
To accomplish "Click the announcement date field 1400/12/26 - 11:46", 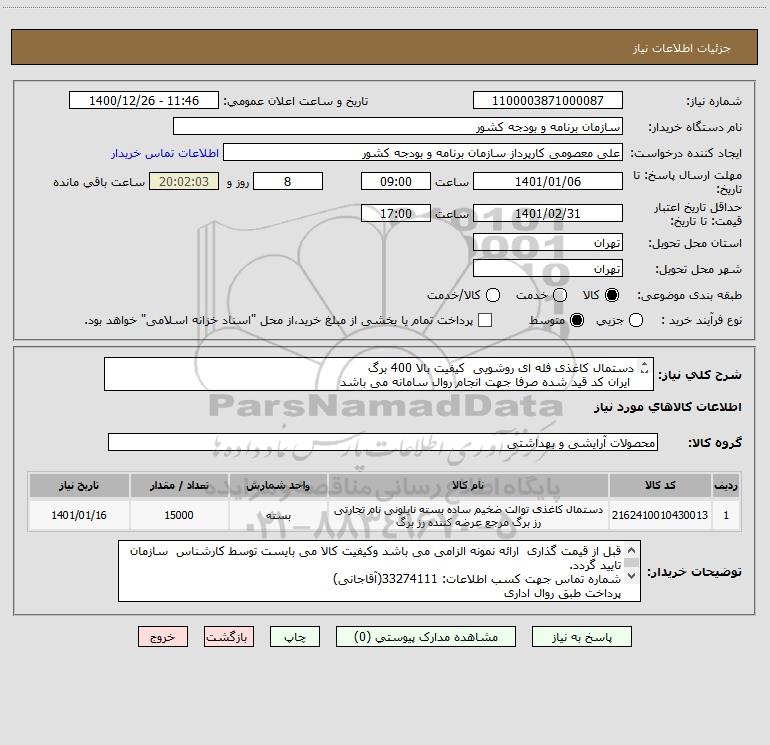I will (144, 101).
